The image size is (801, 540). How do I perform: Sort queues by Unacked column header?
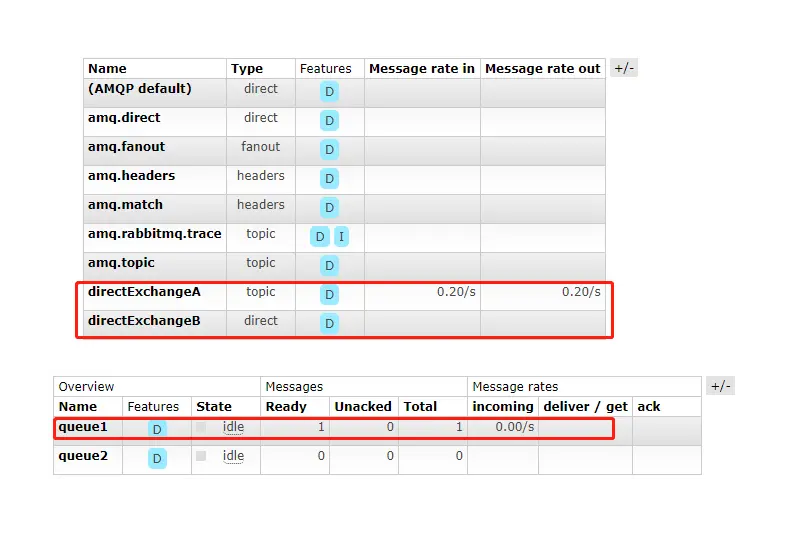[363, 407]
